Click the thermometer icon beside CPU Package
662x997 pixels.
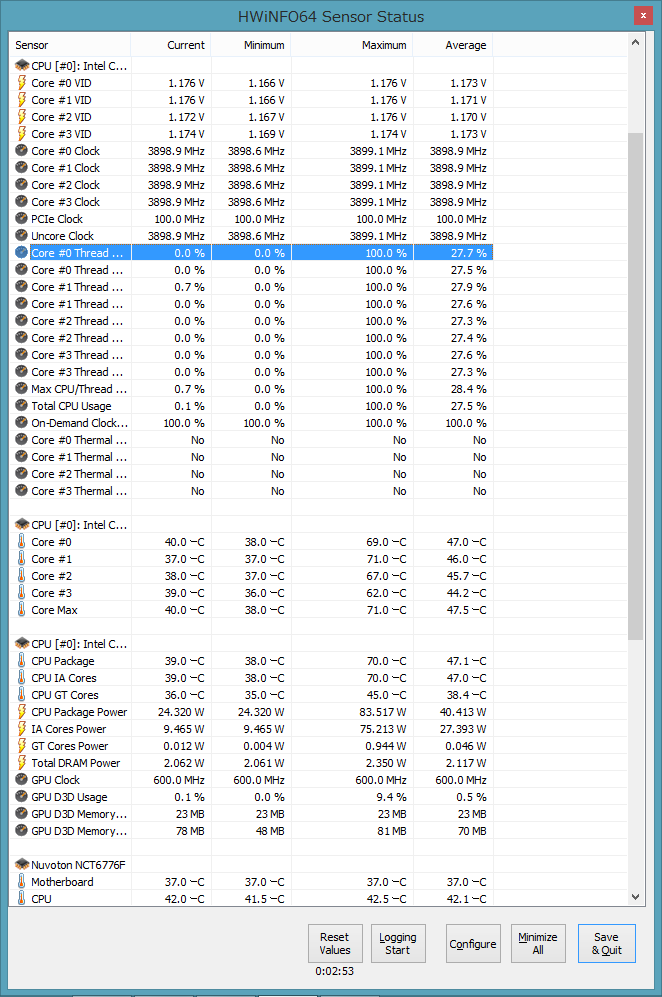pos(22,661)
